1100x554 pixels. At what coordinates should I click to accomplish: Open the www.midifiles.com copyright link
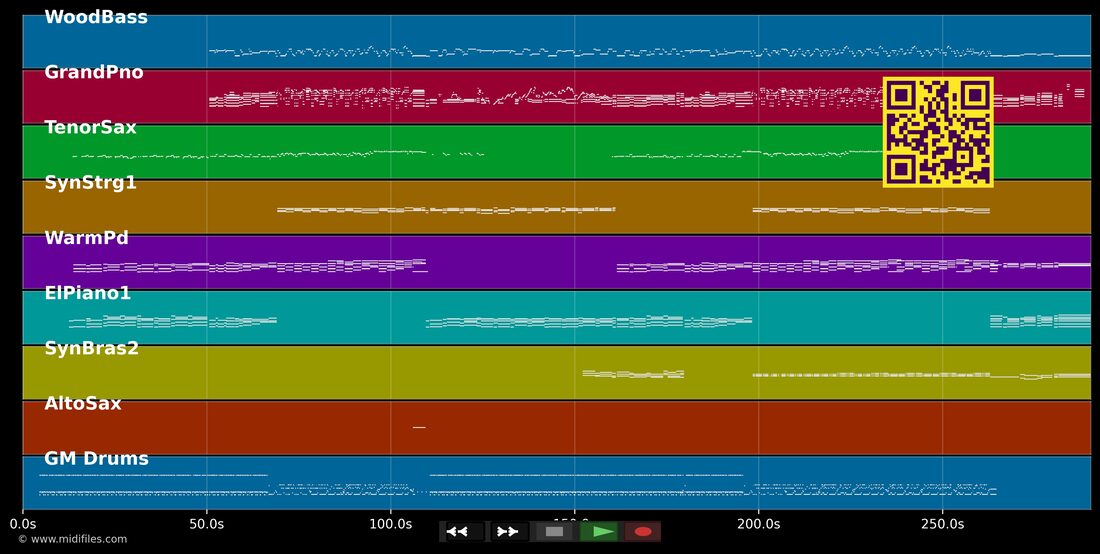[73, 539]
